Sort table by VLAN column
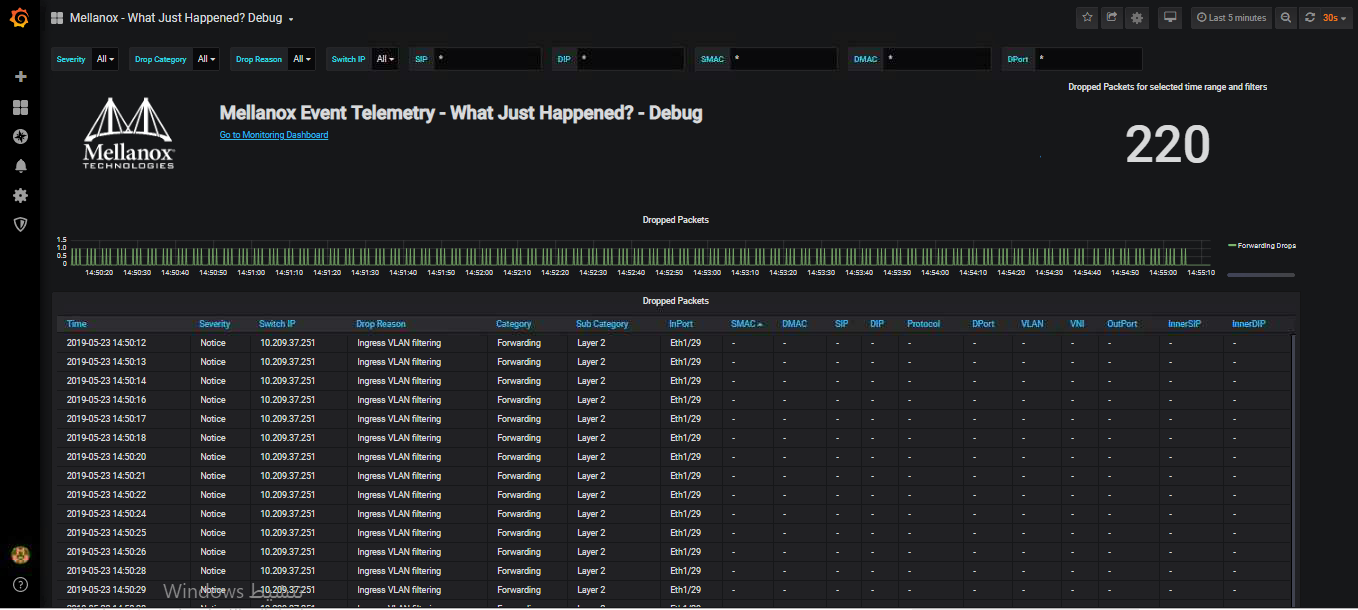 point(1032,324)
